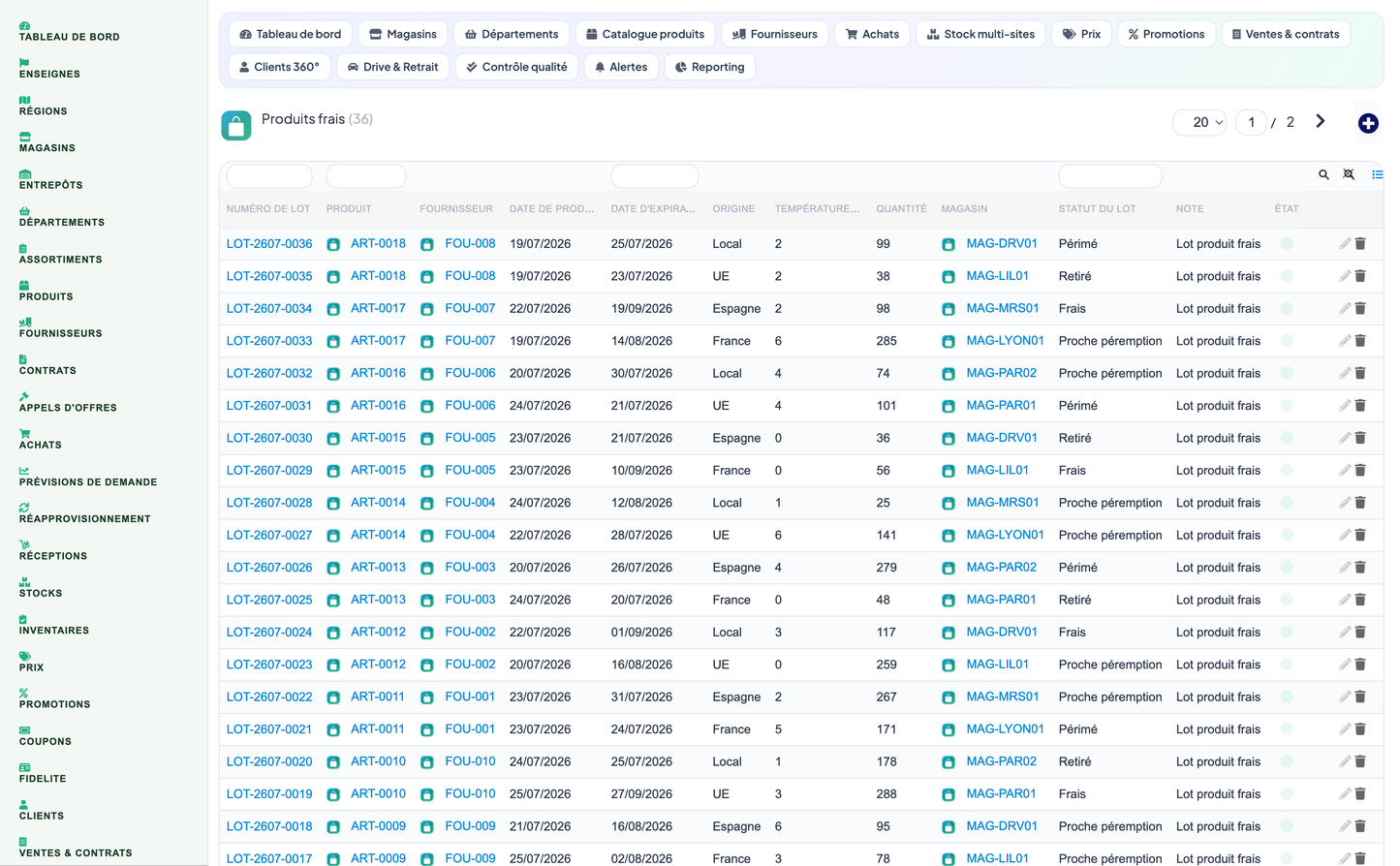Sort by Quantité column header
The width and height of the screenshot is (1400, 866).
901,209
